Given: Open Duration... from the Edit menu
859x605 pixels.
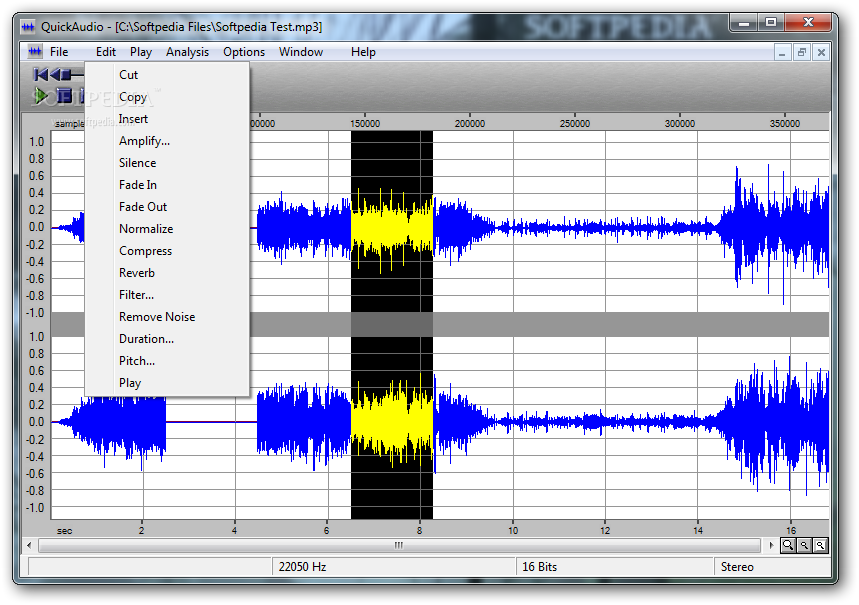Looking at the screenshot, I should (x=167, y=339).
